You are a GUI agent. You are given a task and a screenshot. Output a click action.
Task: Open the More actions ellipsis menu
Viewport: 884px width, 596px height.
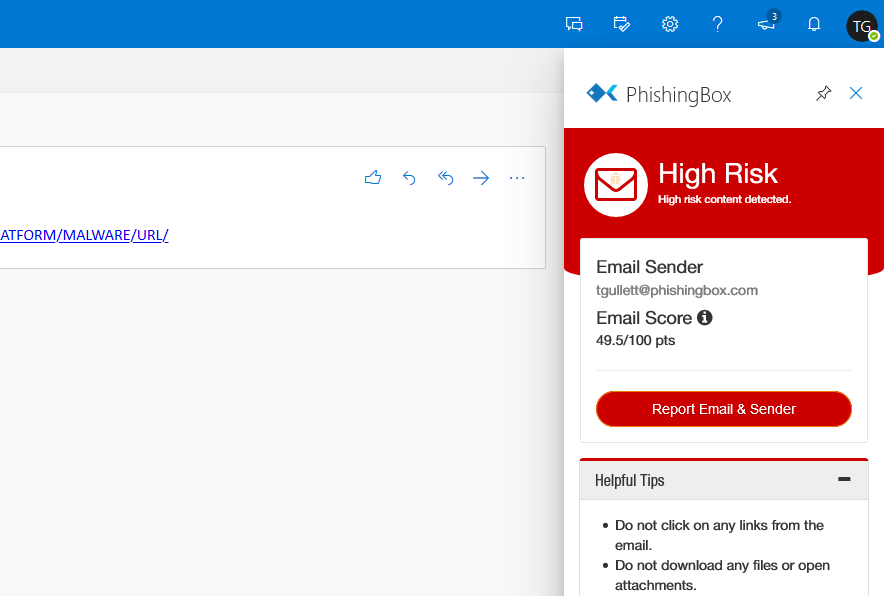coord(517,178)
